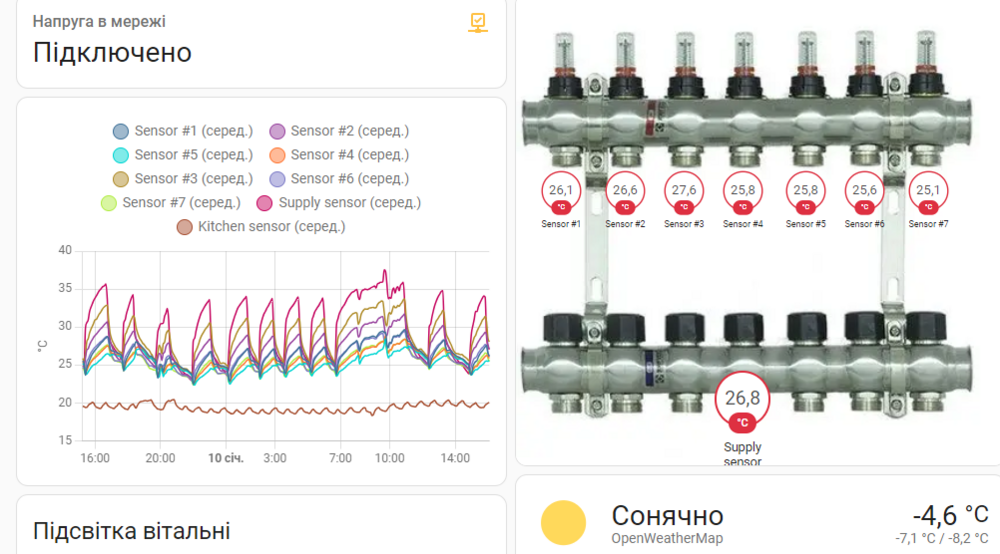Toggle Supply sensor legend entry
The height and width of the screenshot is (554, 1000).
point(339,203)
